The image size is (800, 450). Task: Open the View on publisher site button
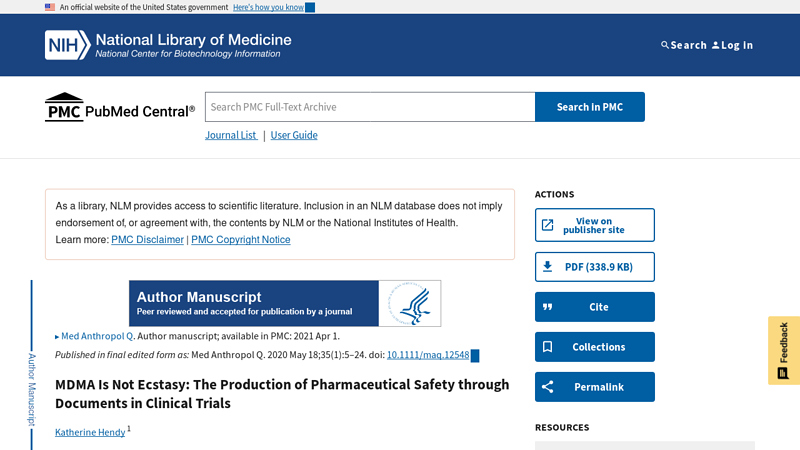(x=594, y=225)
